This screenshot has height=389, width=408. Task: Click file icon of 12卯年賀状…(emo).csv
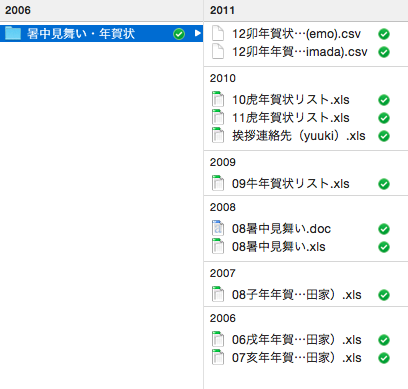tap(218, 34)
